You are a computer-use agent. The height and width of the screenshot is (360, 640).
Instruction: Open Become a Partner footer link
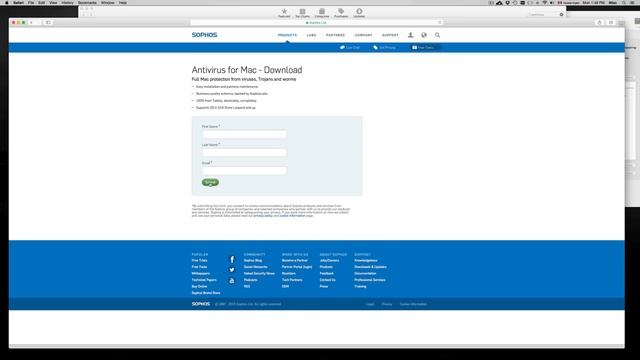click(295, 260)
